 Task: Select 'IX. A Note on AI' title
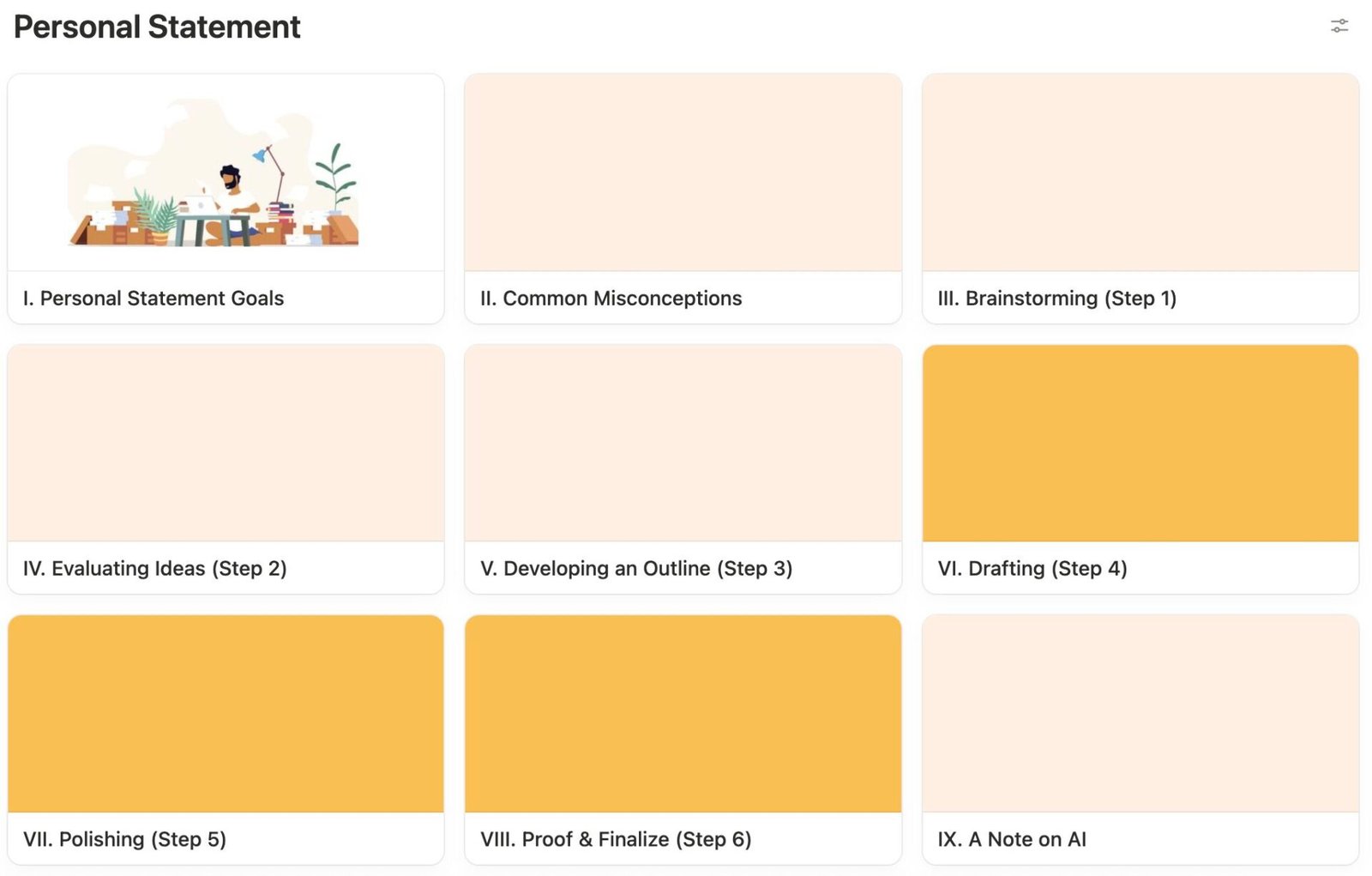1012,839
